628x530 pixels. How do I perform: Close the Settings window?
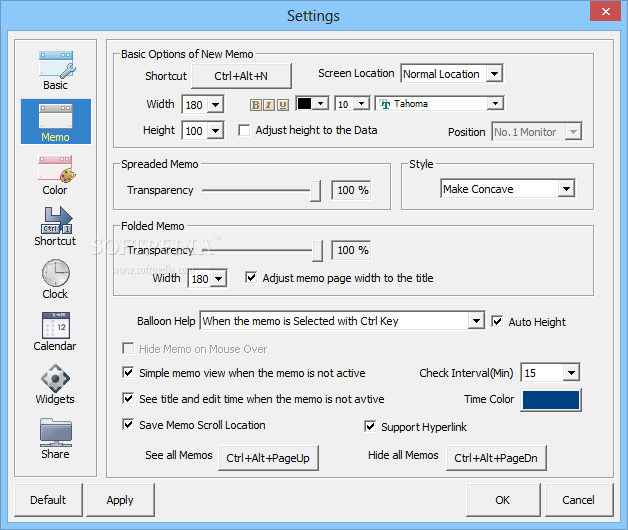[606, 11]
